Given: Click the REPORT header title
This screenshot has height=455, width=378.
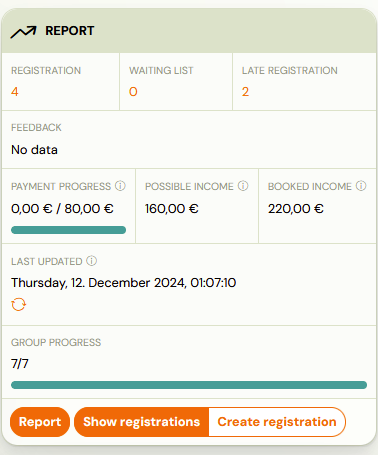Looking at the screenshot, I should pos(70,31).
